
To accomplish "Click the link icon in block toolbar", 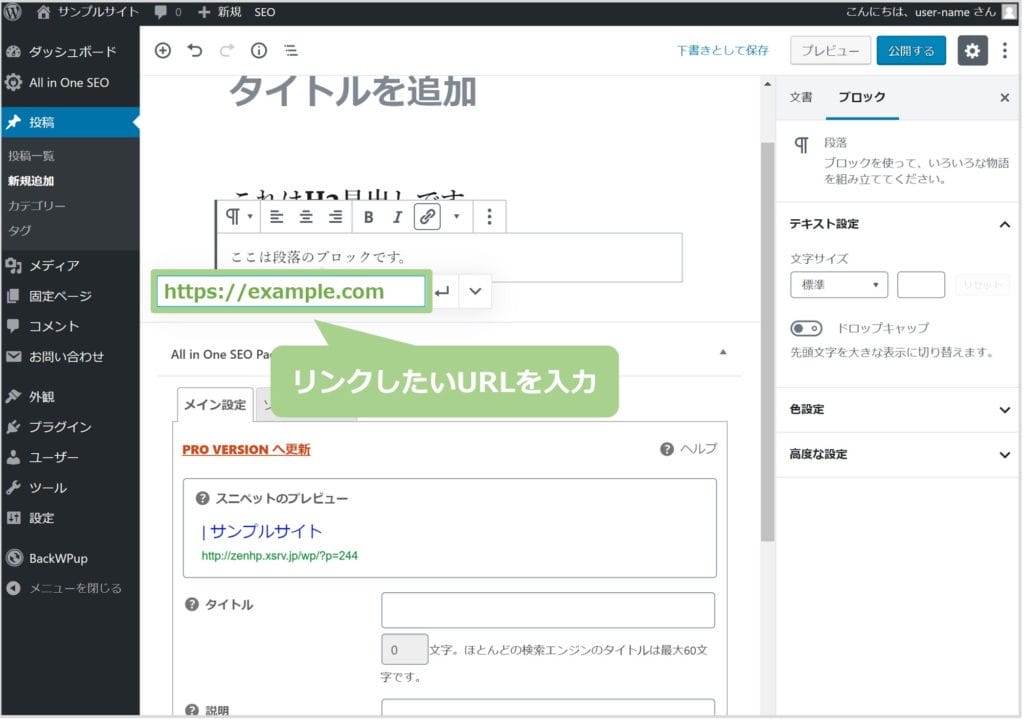I will point(427,217).
